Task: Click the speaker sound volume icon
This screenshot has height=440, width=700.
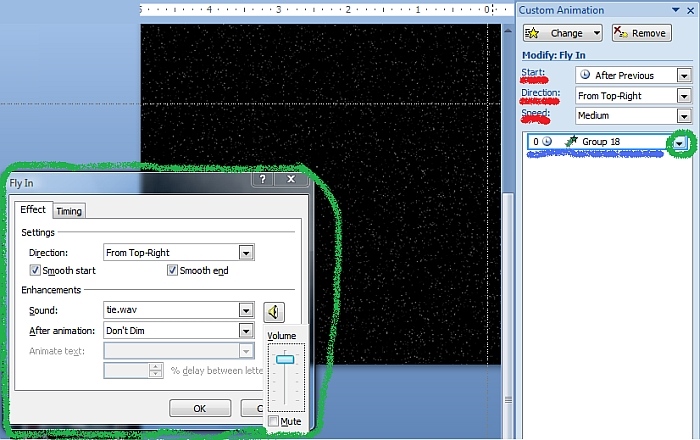Action: (x=274, y=312)
